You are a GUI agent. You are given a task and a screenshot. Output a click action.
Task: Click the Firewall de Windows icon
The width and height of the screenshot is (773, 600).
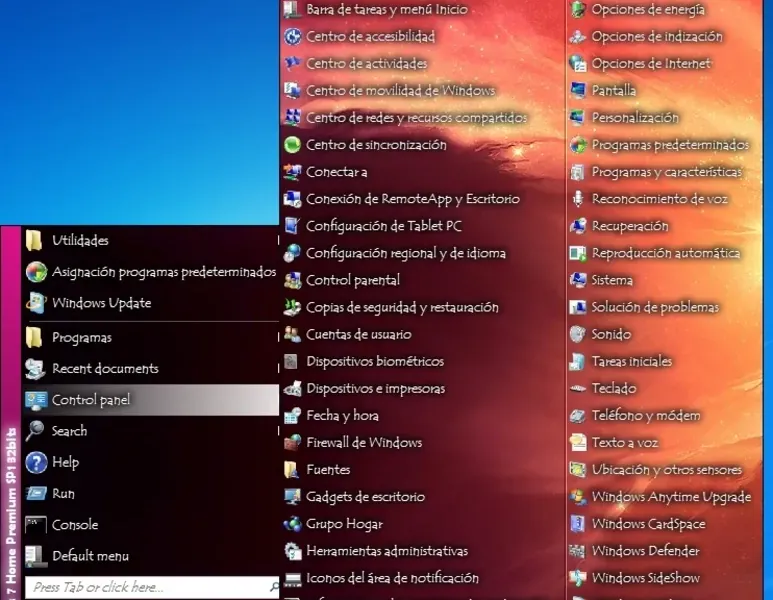(293, 442)
